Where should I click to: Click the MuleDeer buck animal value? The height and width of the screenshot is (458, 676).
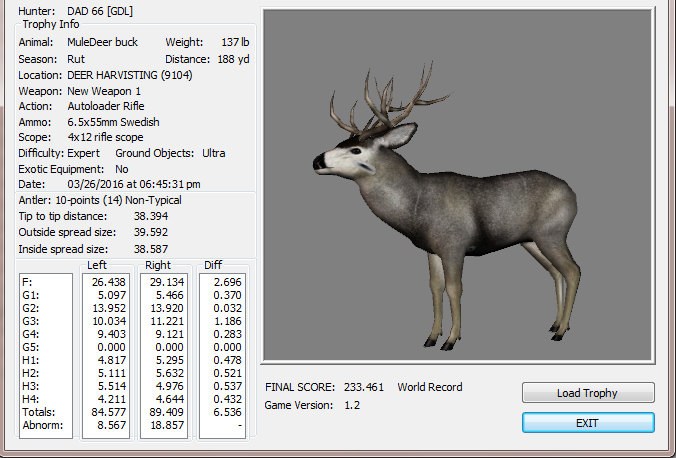[x=103, y=42]
